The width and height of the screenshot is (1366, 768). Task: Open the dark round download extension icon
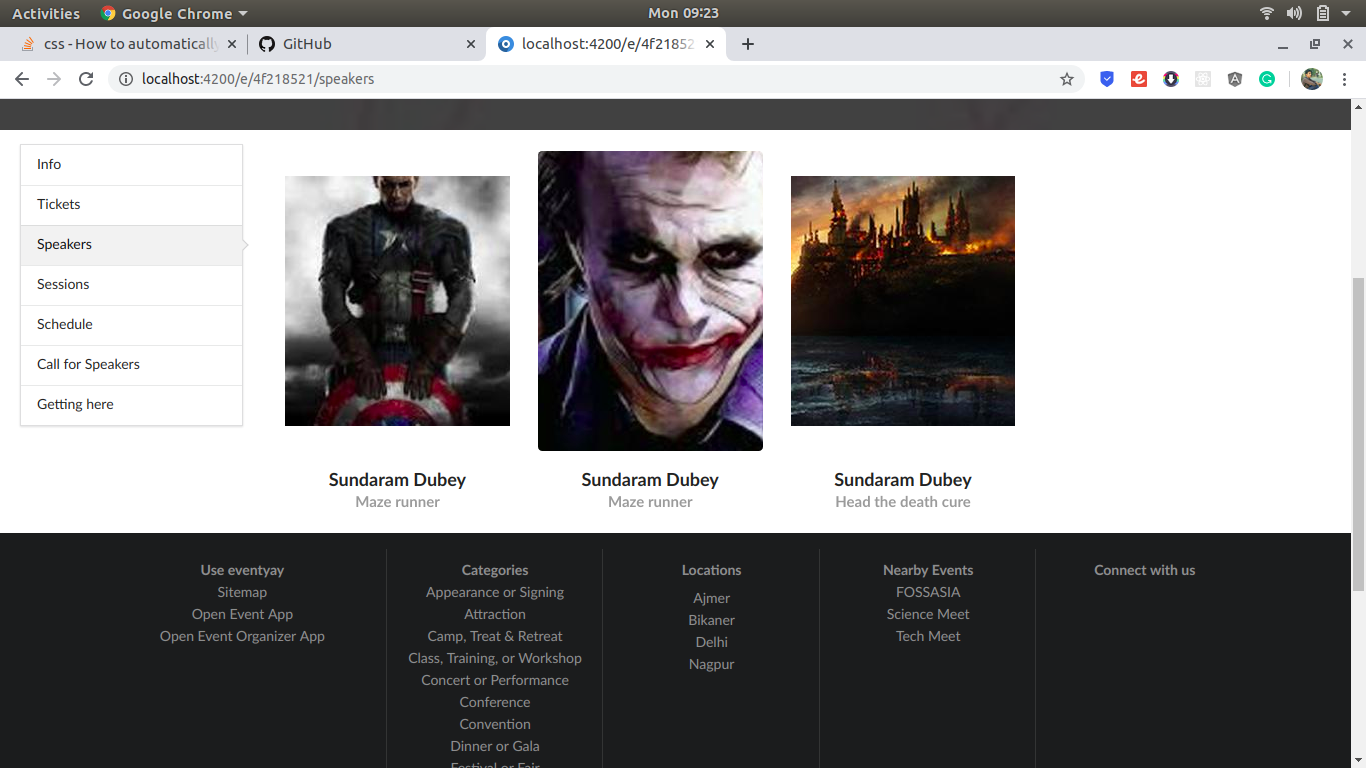coord(1171,79)
